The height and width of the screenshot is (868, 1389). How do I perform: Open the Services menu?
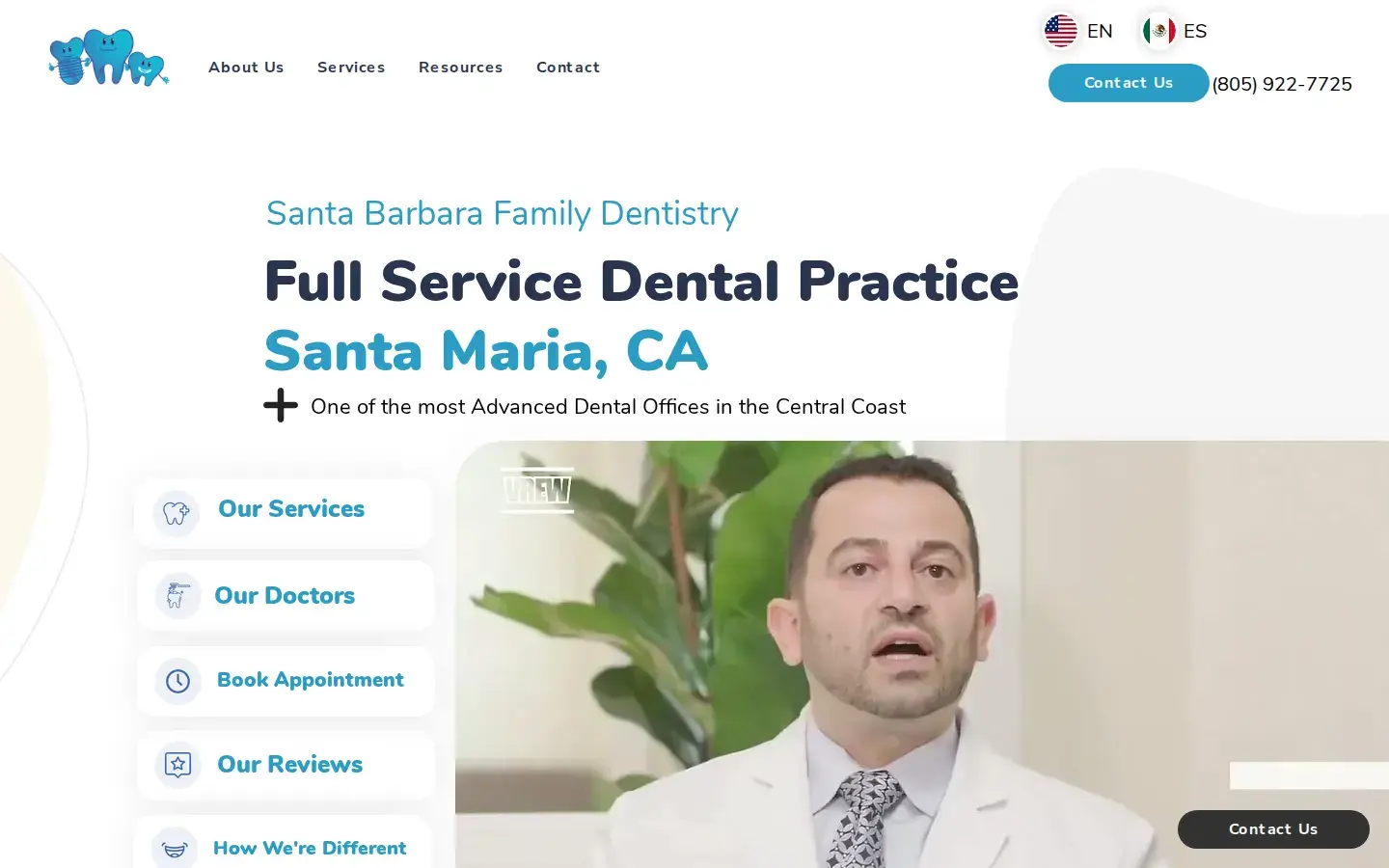coord(351,68)
